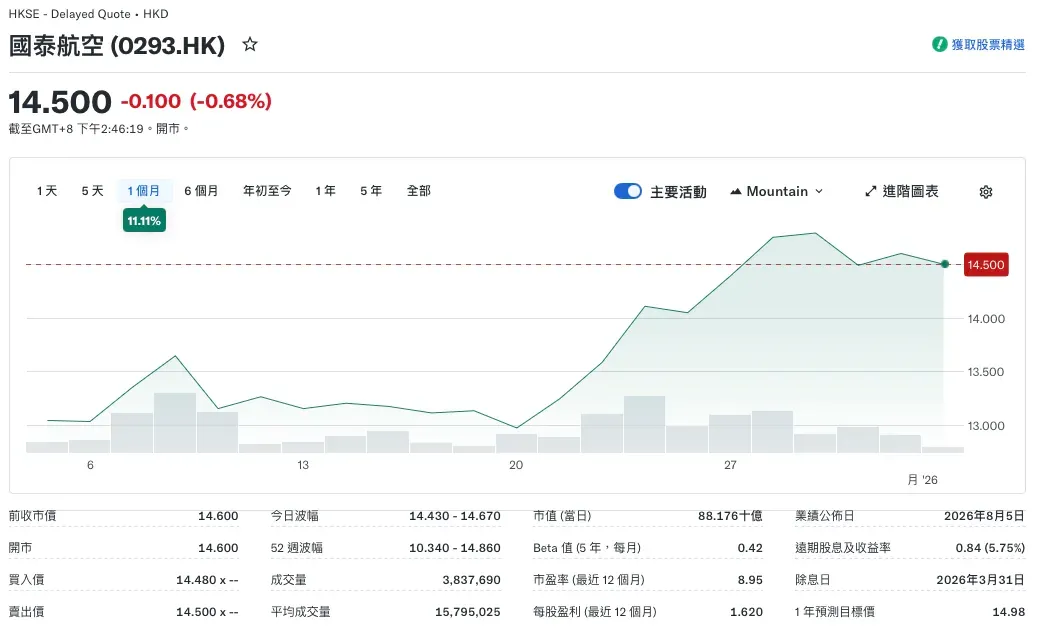The height and width of the screenshot is (628, 1040).
Task: Click the 6 date label on x-axis
Action: click(90, 465)
